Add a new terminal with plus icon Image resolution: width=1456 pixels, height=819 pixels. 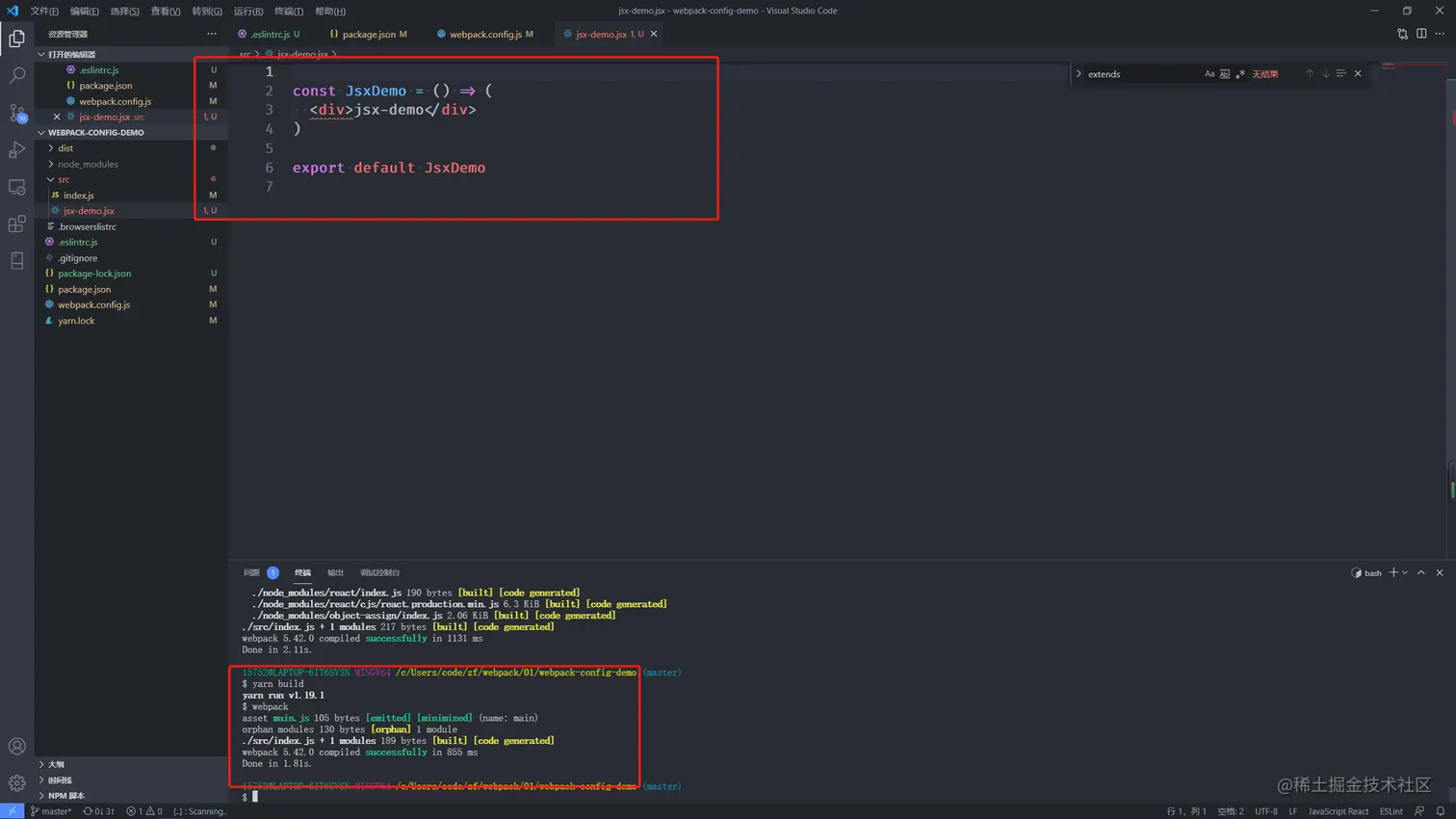point(1392,572)
